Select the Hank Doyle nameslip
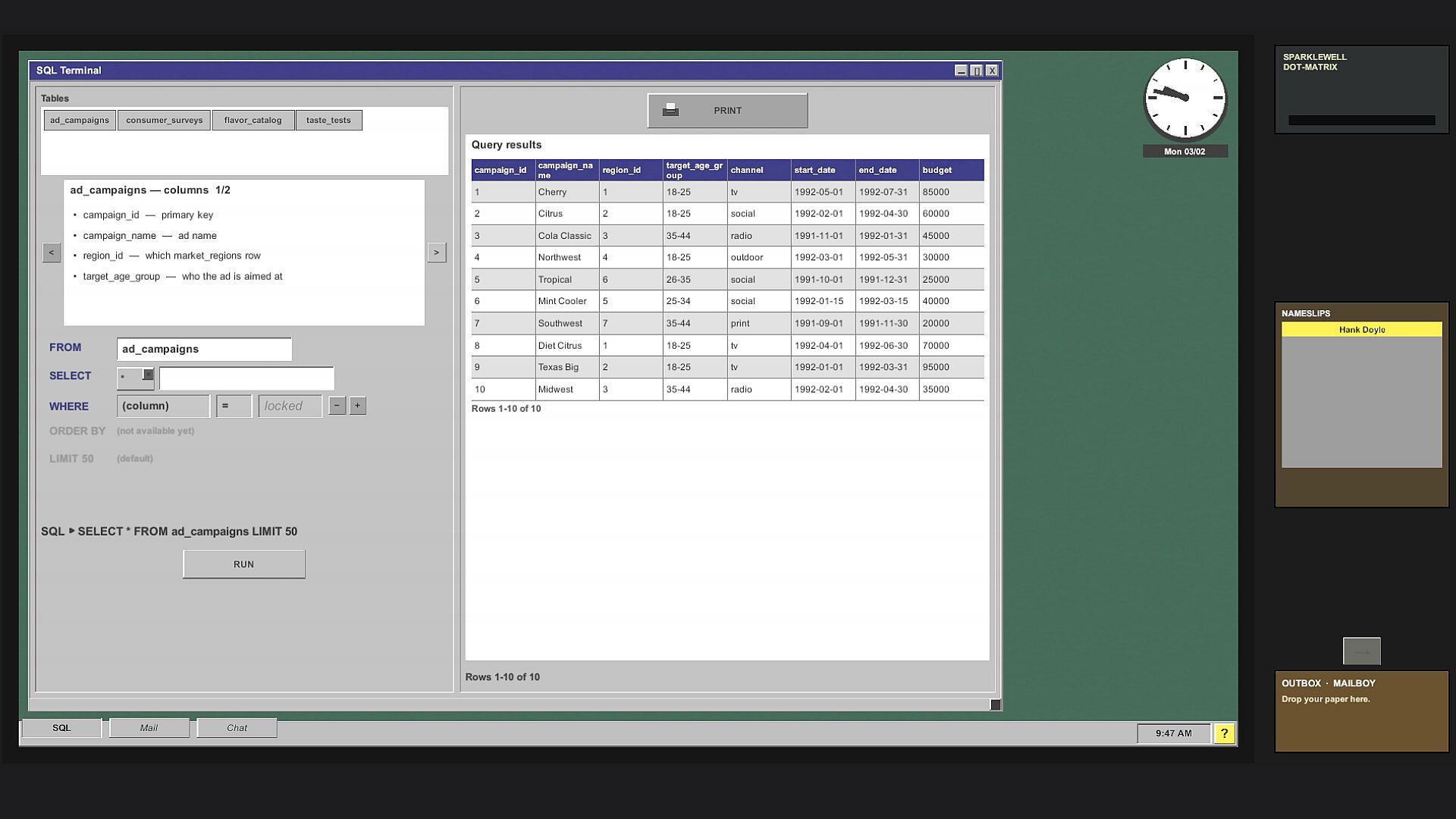Screen dimensions: 1456x819 pyautogui.click(x=1362, y=330)
